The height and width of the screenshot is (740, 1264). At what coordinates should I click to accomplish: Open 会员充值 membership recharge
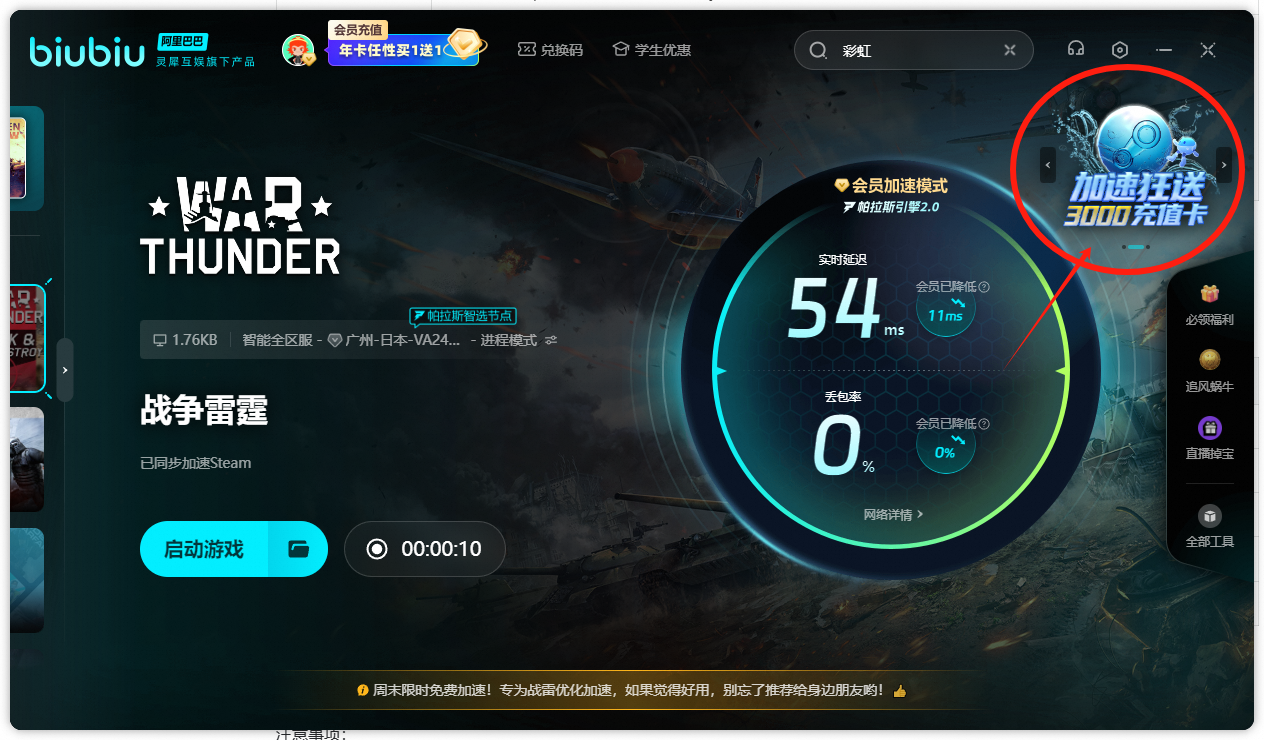tap(357, 30)
